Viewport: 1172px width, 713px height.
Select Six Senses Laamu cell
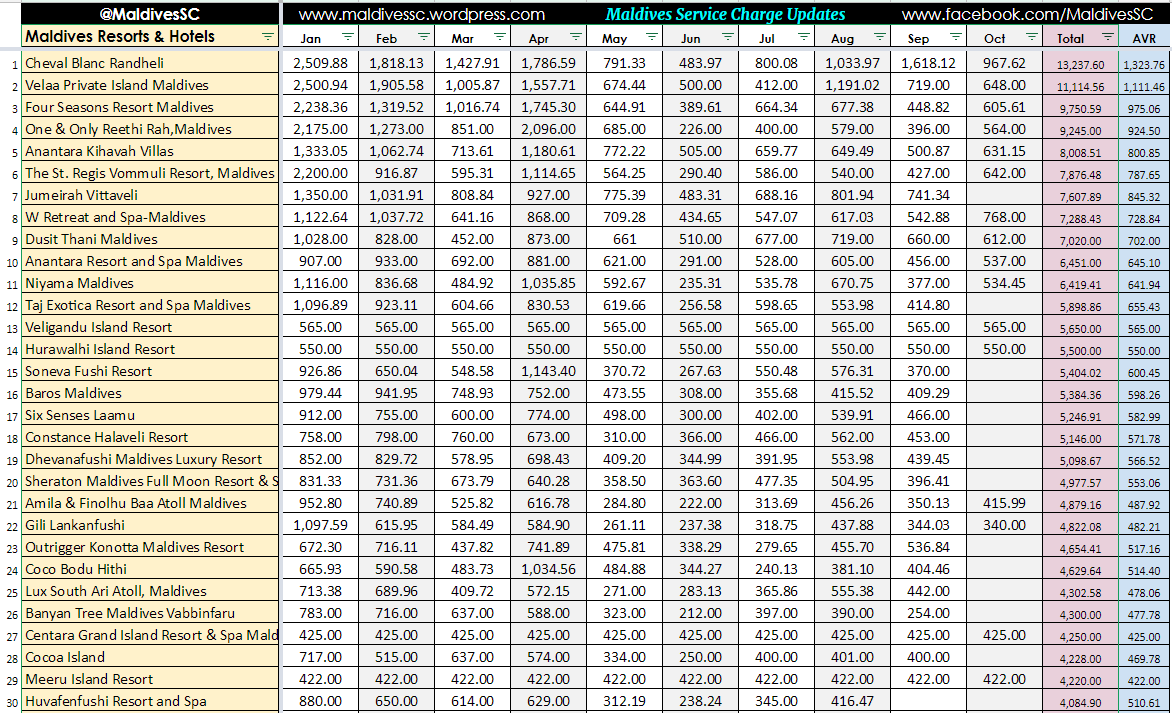150,415
